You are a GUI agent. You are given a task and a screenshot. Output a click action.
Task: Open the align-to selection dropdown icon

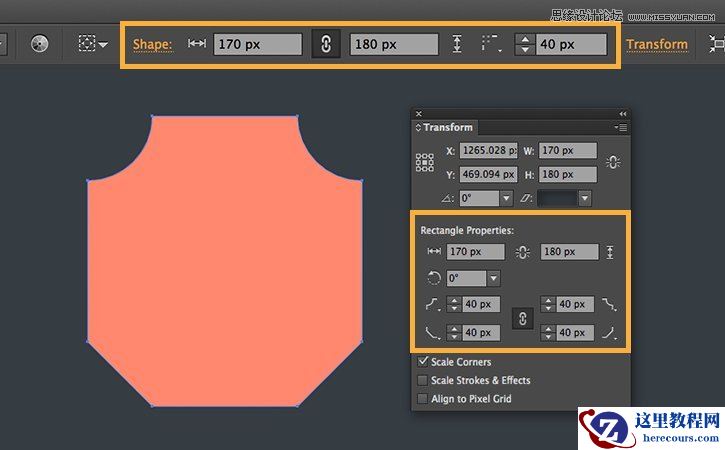pos(93,44)
